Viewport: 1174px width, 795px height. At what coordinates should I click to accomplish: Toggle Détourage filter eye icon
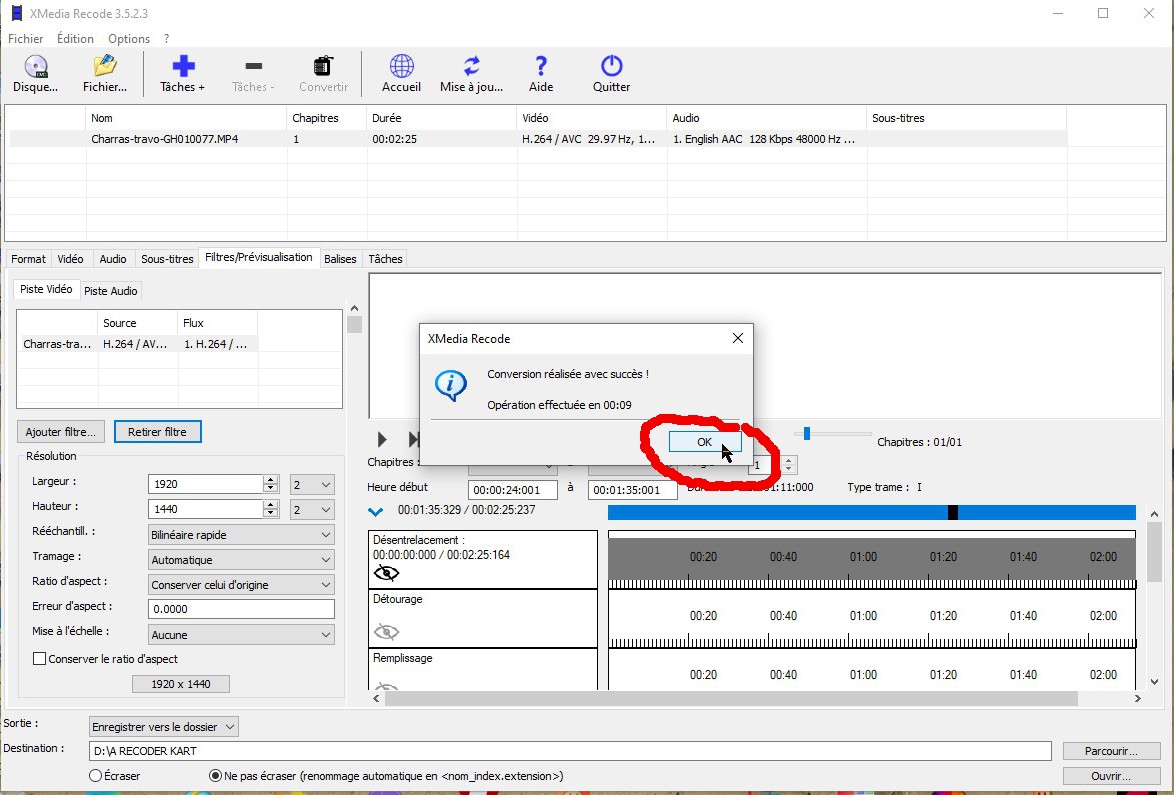[x=386, y=632]
